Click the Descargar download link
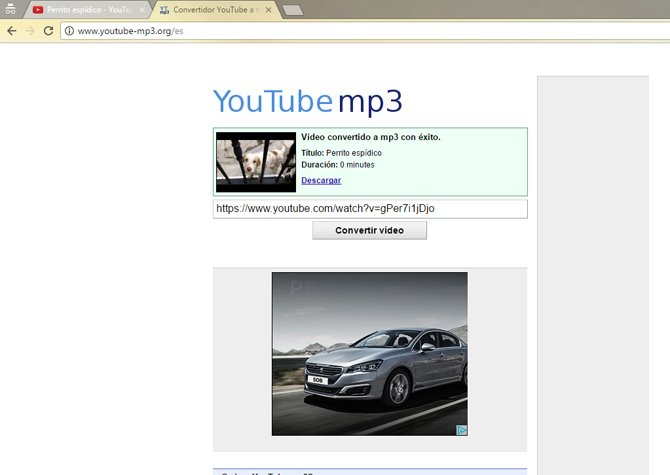This screenshot has height=475, width=670. pyautogui.click(x=321, y=180)
